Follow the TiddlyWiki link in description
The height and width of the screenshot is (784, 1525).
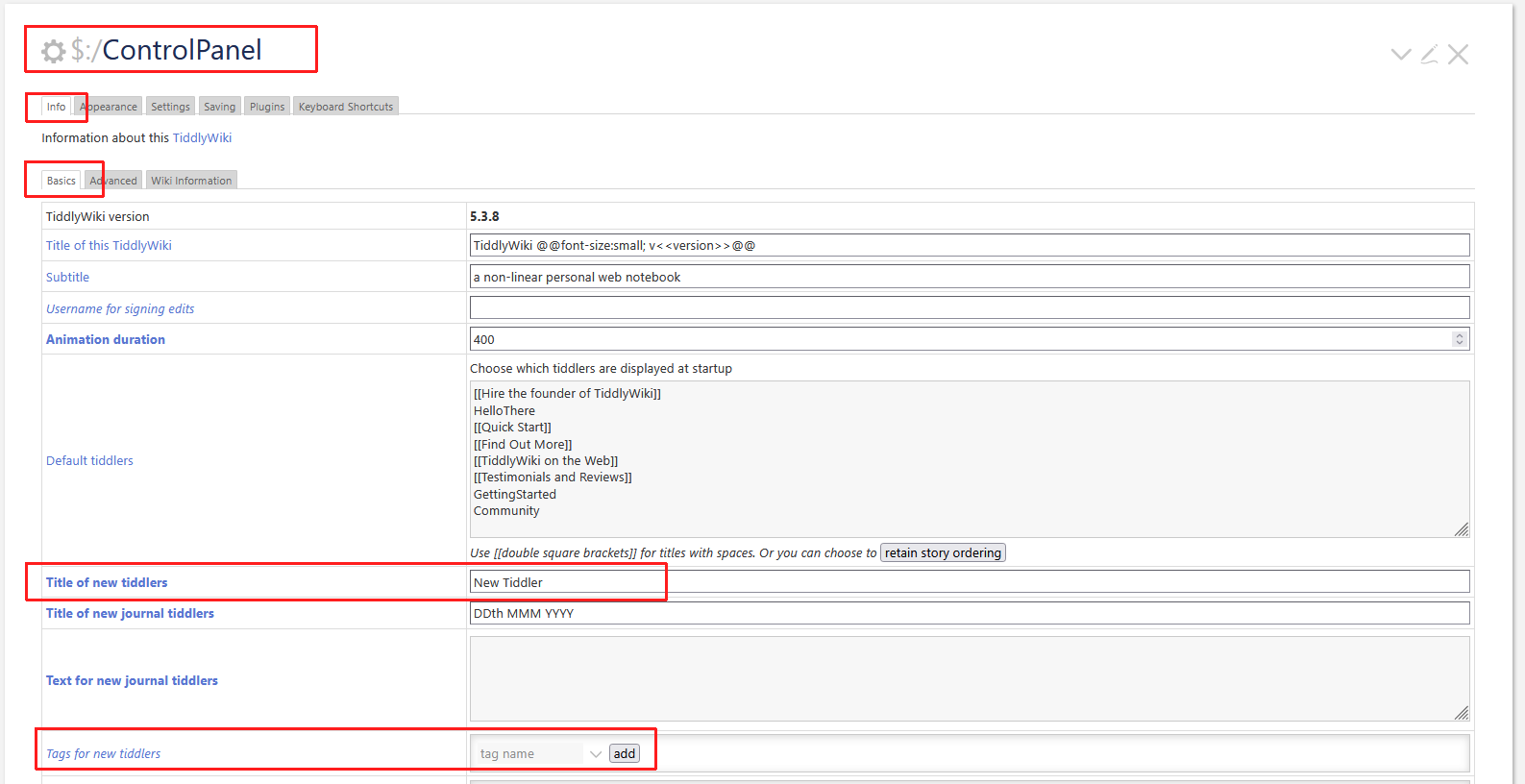pyautogui.click(x=202, y=138)
